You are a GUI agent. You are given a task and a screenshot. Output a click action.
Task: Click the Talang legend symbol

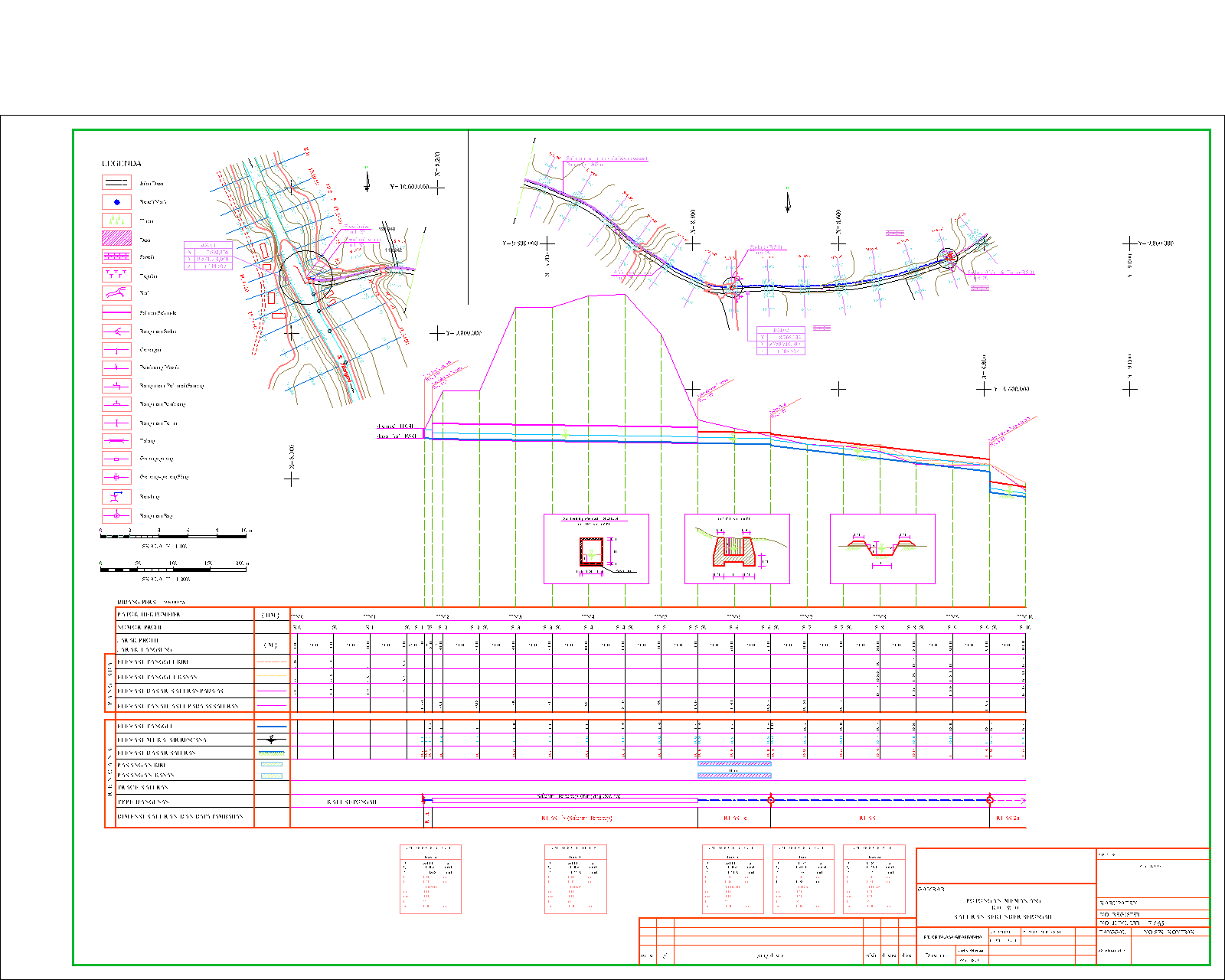point(116,441)
